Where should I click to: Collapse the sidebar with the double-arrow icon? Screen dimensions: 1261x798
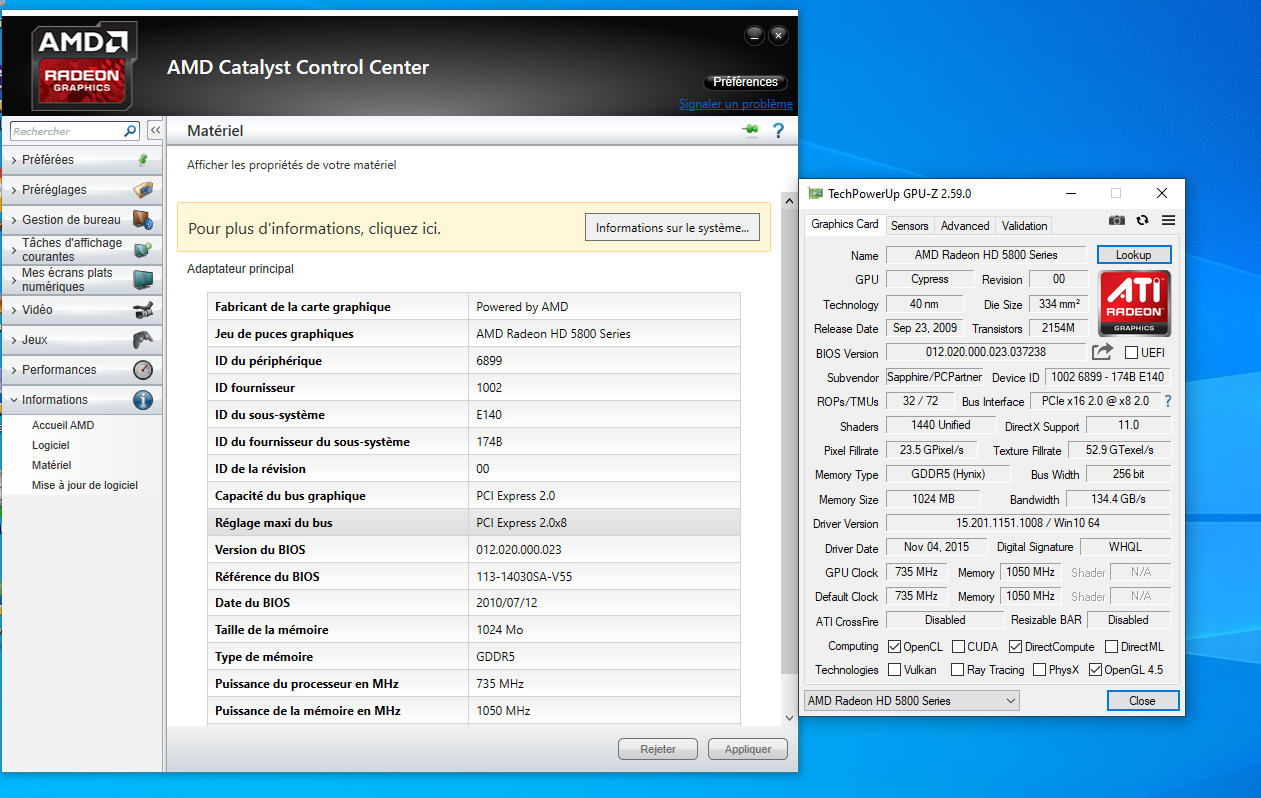155,131
